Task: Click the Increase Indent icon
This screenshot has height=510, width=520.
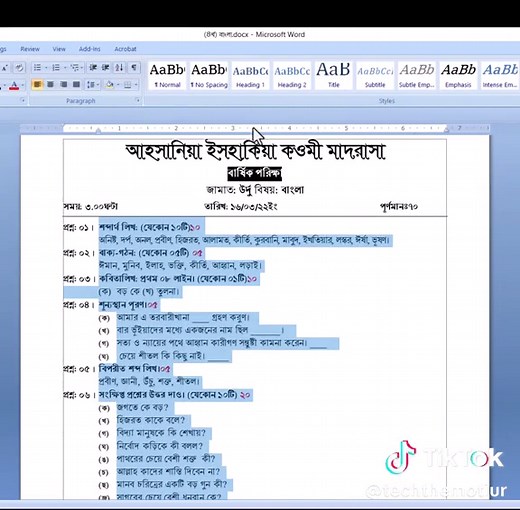Action: click(x=106, y=68)
